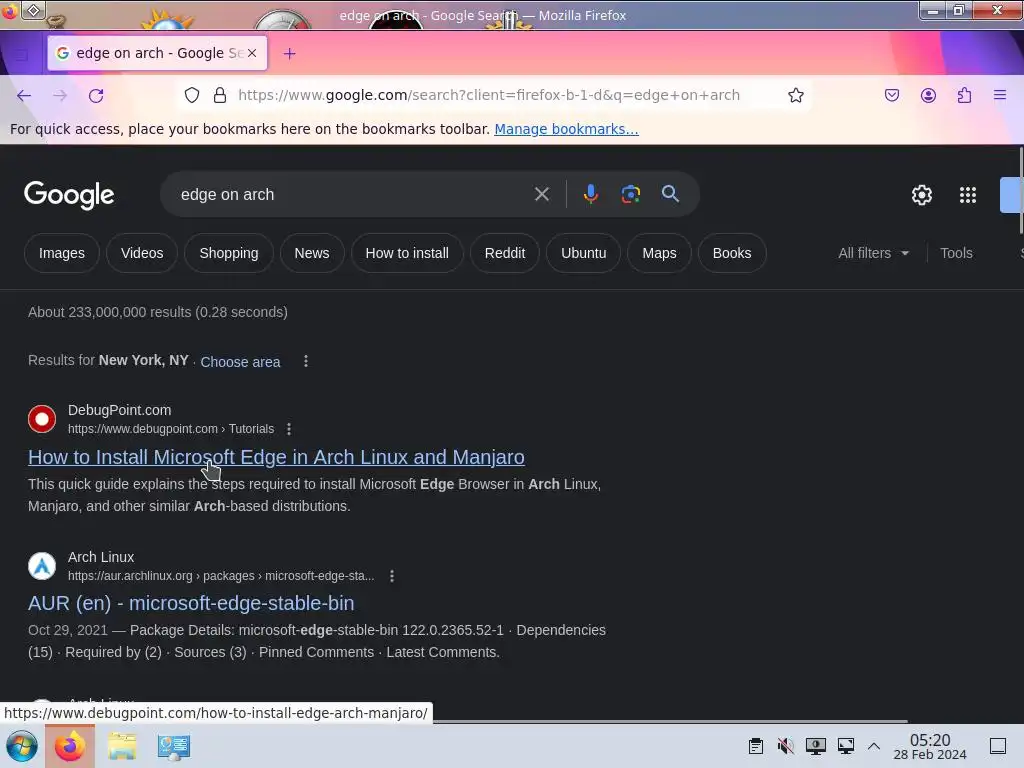Select the Reddit filter chip
Image resolution: width=1024 pixels, height=768 pixels.
coord(505,253)
